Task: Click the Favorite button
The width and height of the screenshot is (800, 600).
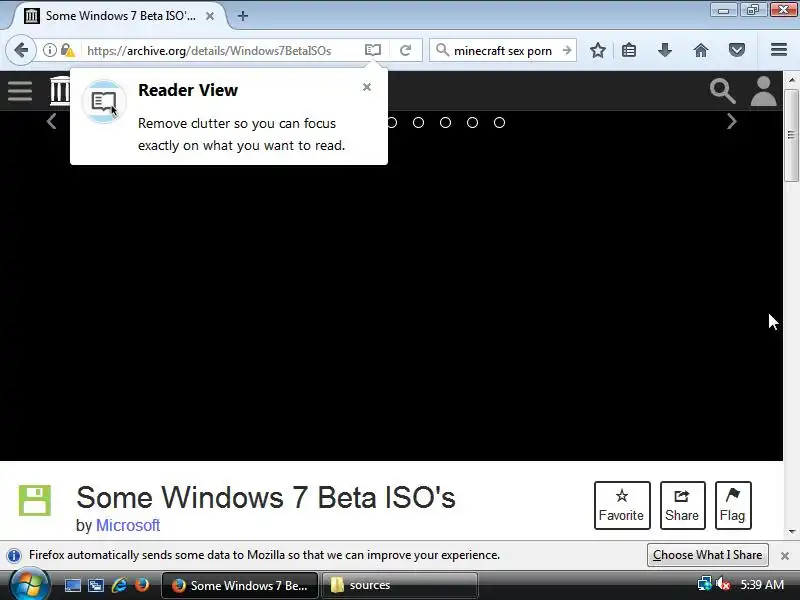Action: click(x=622, y=505)
